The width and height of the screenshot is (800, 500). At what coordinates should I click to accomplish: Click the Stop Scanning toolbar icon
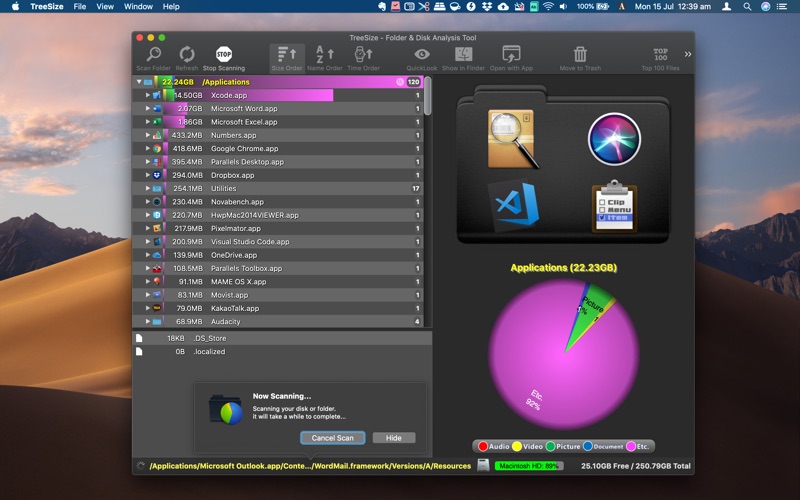(x=223, y=54)
